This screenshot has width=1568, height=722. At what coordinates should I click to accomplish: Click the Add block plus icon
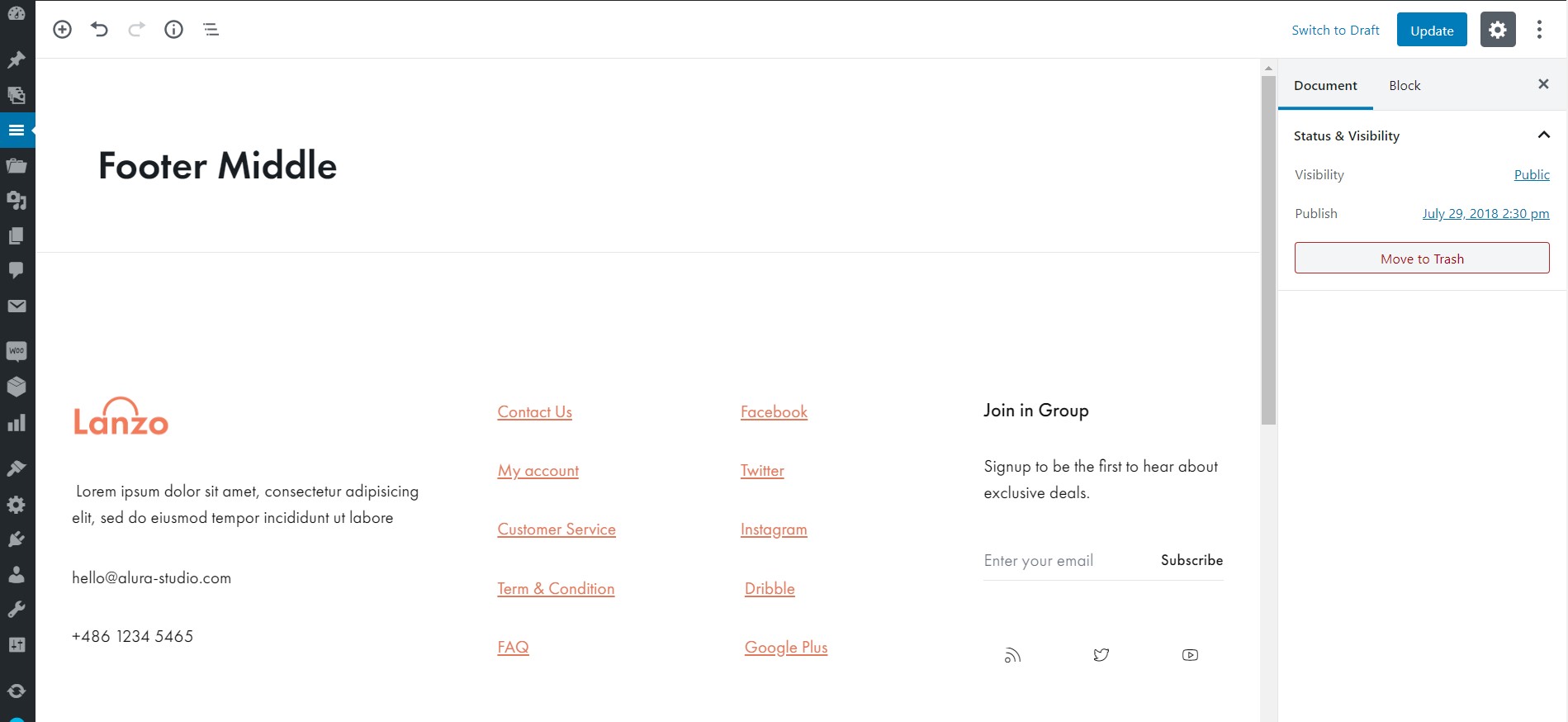point(62,30)
